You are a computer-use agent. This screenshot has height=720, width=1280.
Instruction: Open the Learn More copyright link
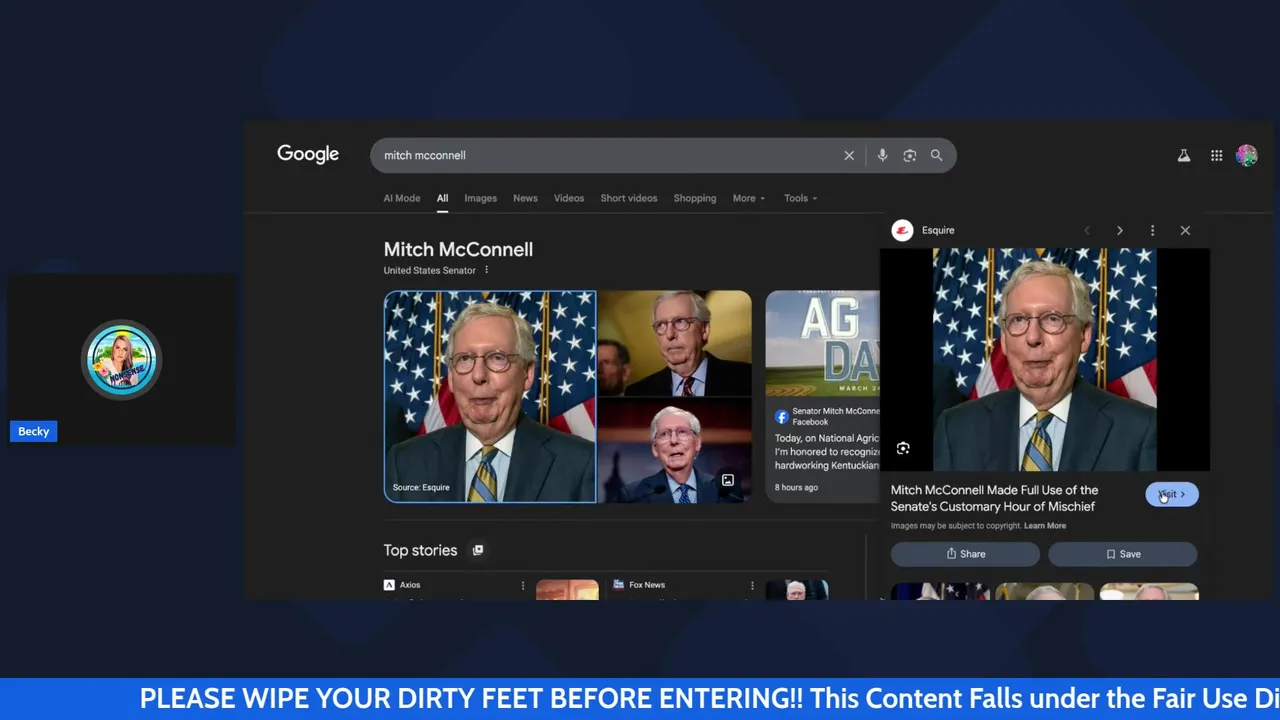point(1045,526)
